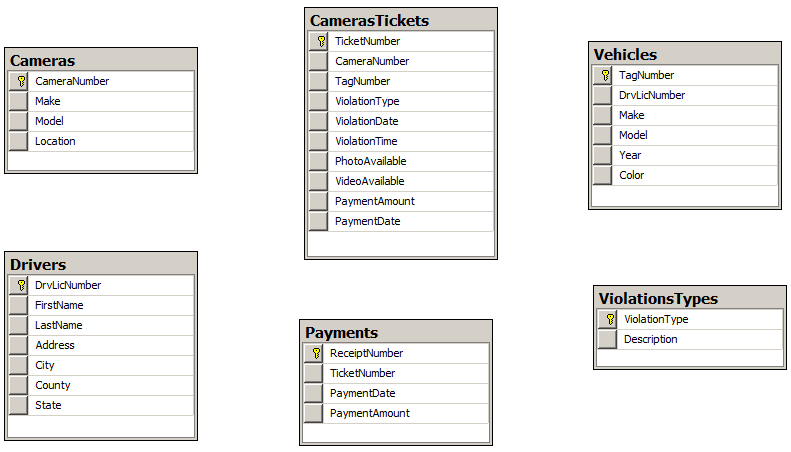Image resolution: width=791 pixels, height=452 pixels.
Task: Click the key icon beside TagNumber in Vehicles
Action: (x=605, y=75)
